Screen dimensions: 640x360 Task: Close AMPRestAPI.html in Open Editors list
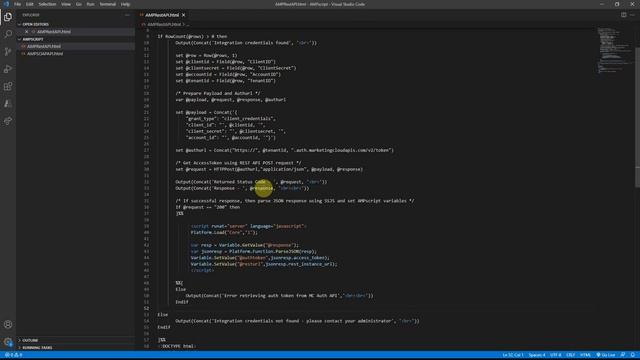click(27, 31)
